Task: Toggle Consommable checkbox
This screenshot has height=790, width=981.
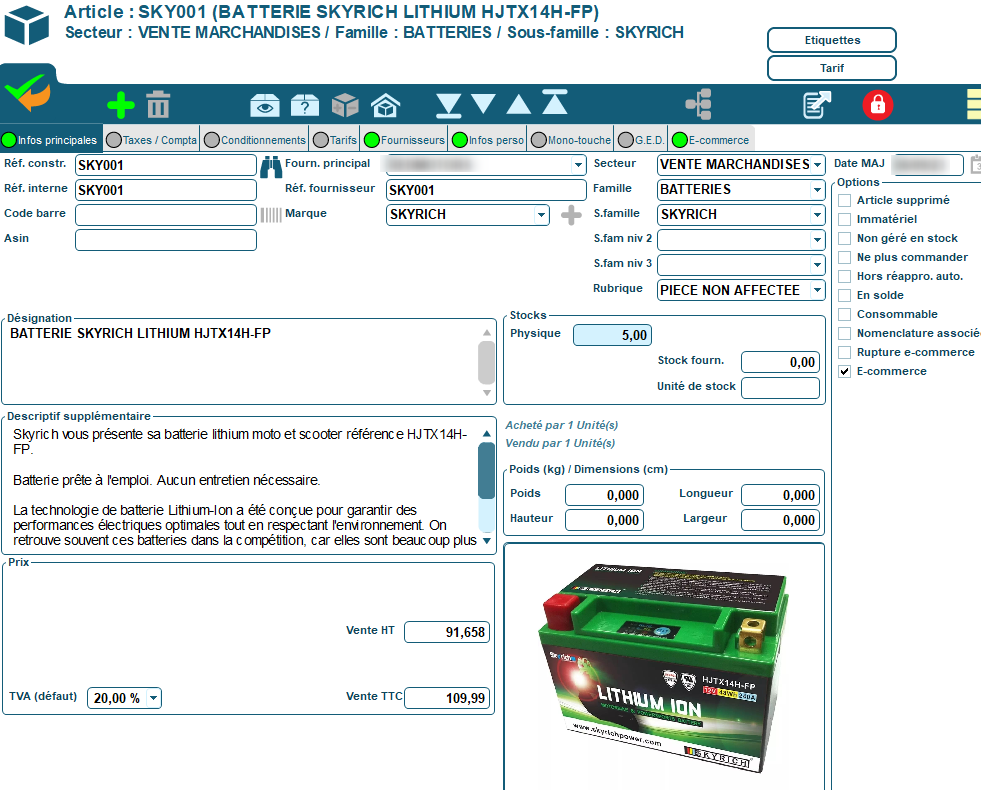Action: (x=845, y=314)
